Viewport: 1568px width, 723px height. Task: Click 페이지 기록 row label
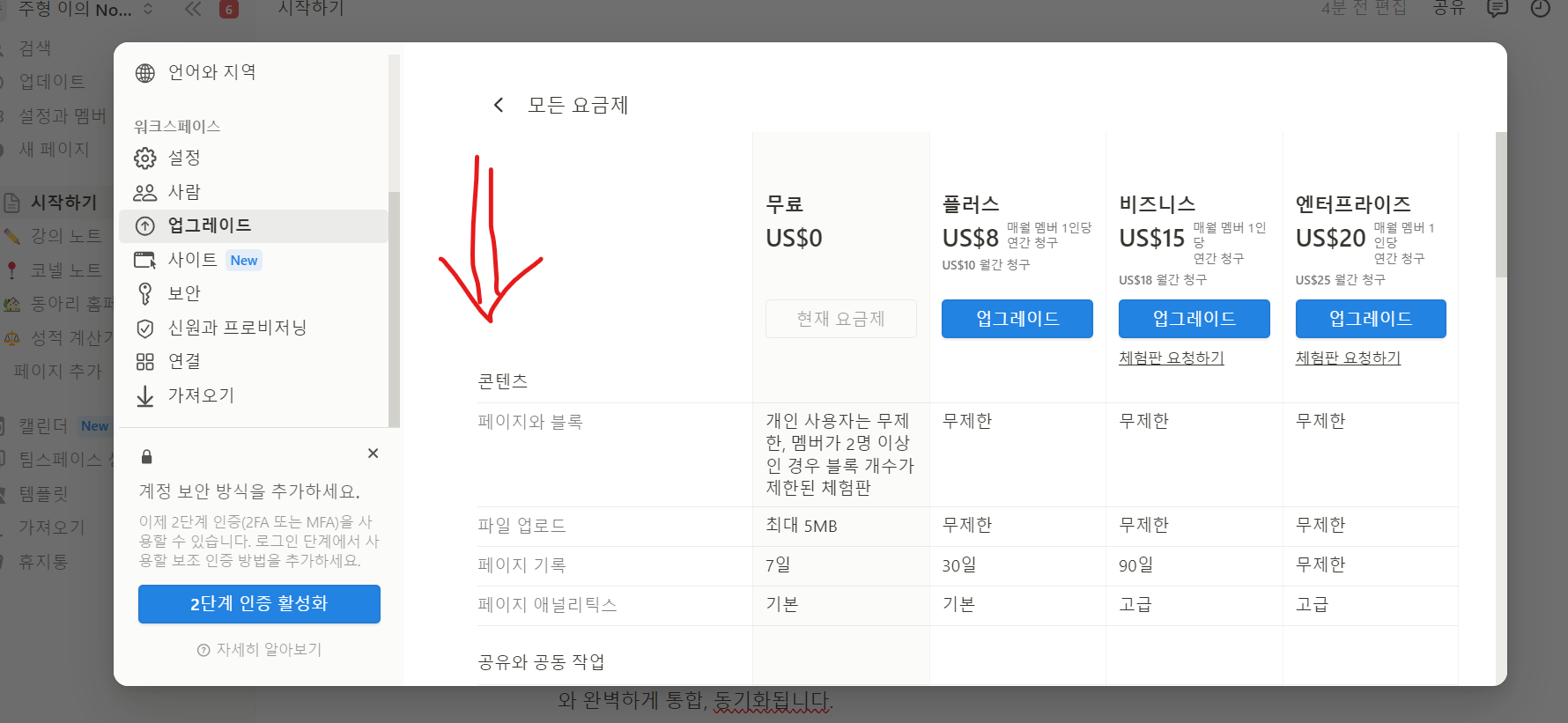(521, 565)
